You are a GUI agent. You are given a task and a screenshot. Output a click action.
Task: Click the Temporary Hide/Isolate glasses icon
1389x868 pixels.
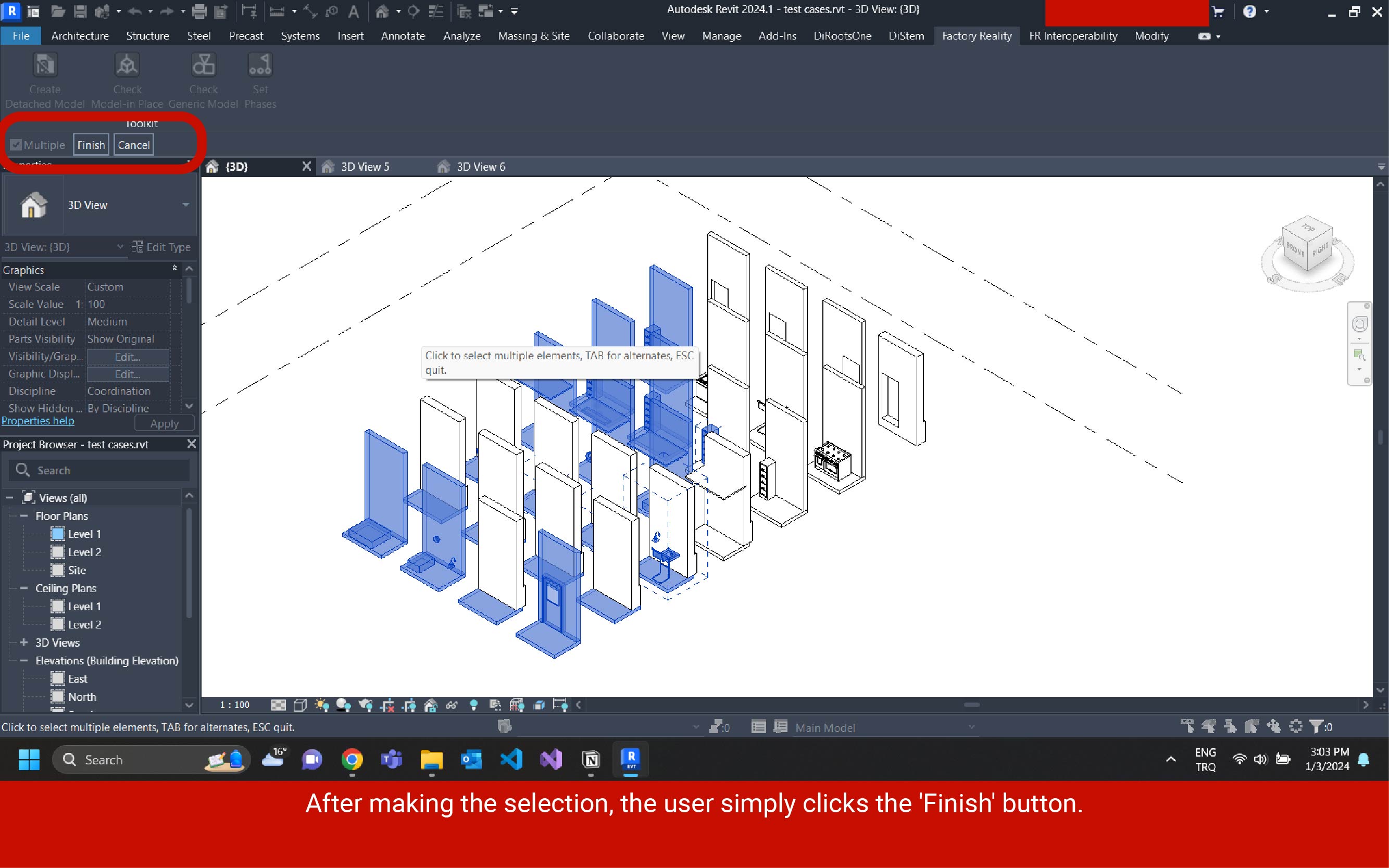click(452, 705)
